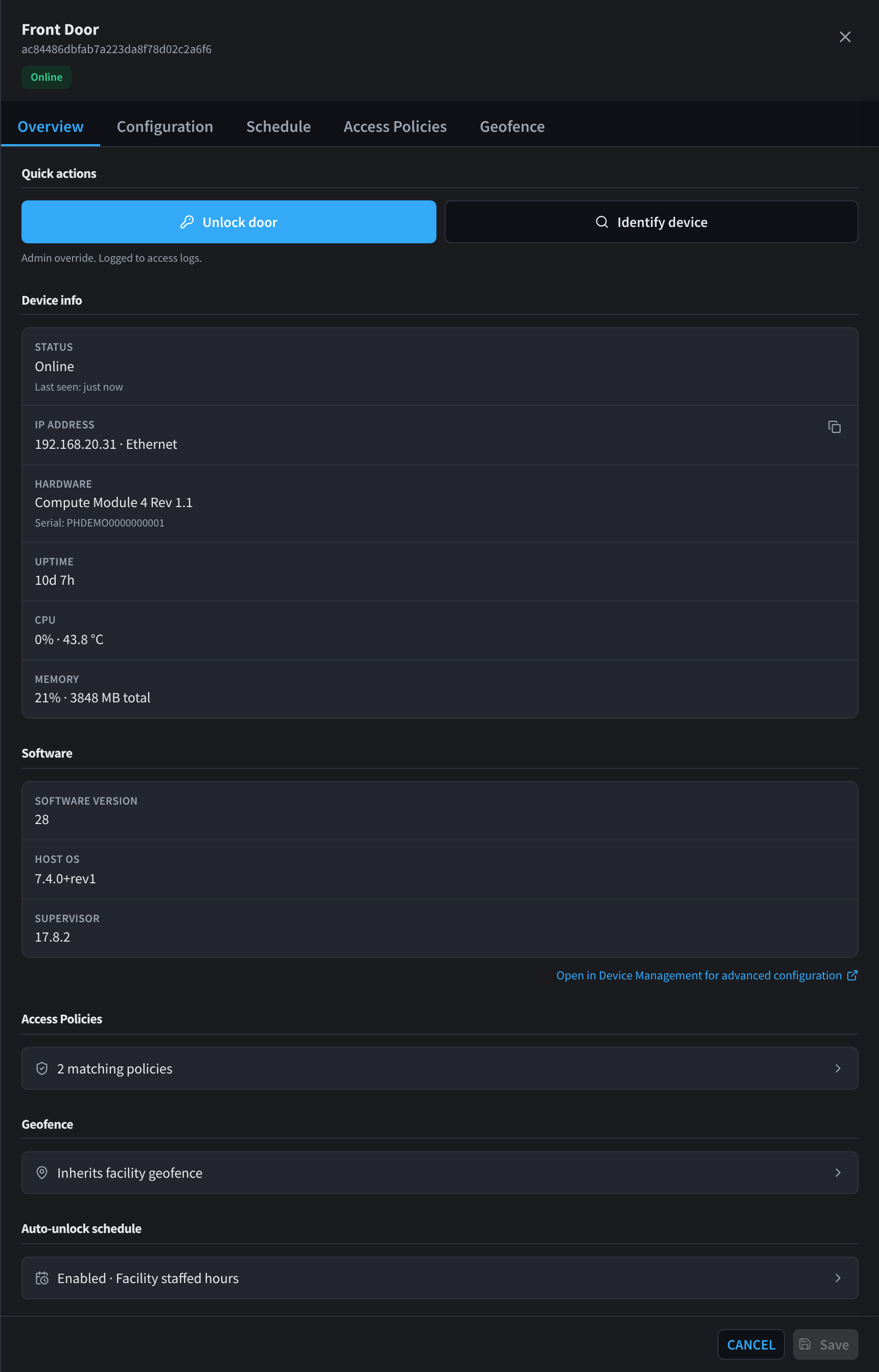Select IP address 192.168.20.31 · Ethernet text
Viewport: 879px width, 1372px height.
[x=106, y=444]
